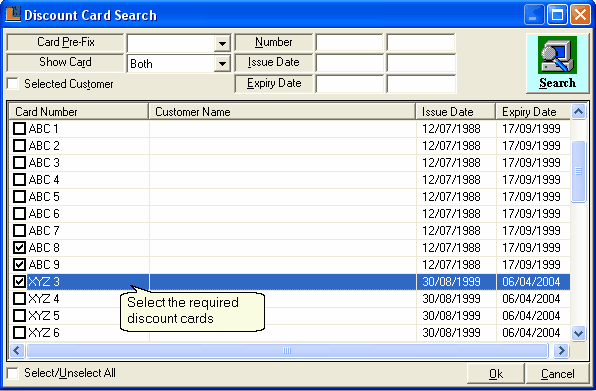Select the issue date cell of XYZ 6
Viewport: 596px width, 391px height.
(x=456, y=332)
